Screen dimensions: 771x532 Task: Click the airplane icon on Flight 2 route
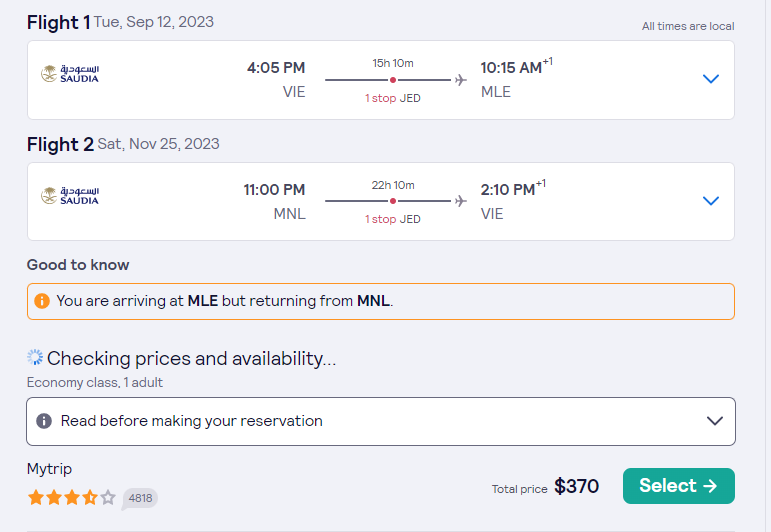click(x=460, y=201)
